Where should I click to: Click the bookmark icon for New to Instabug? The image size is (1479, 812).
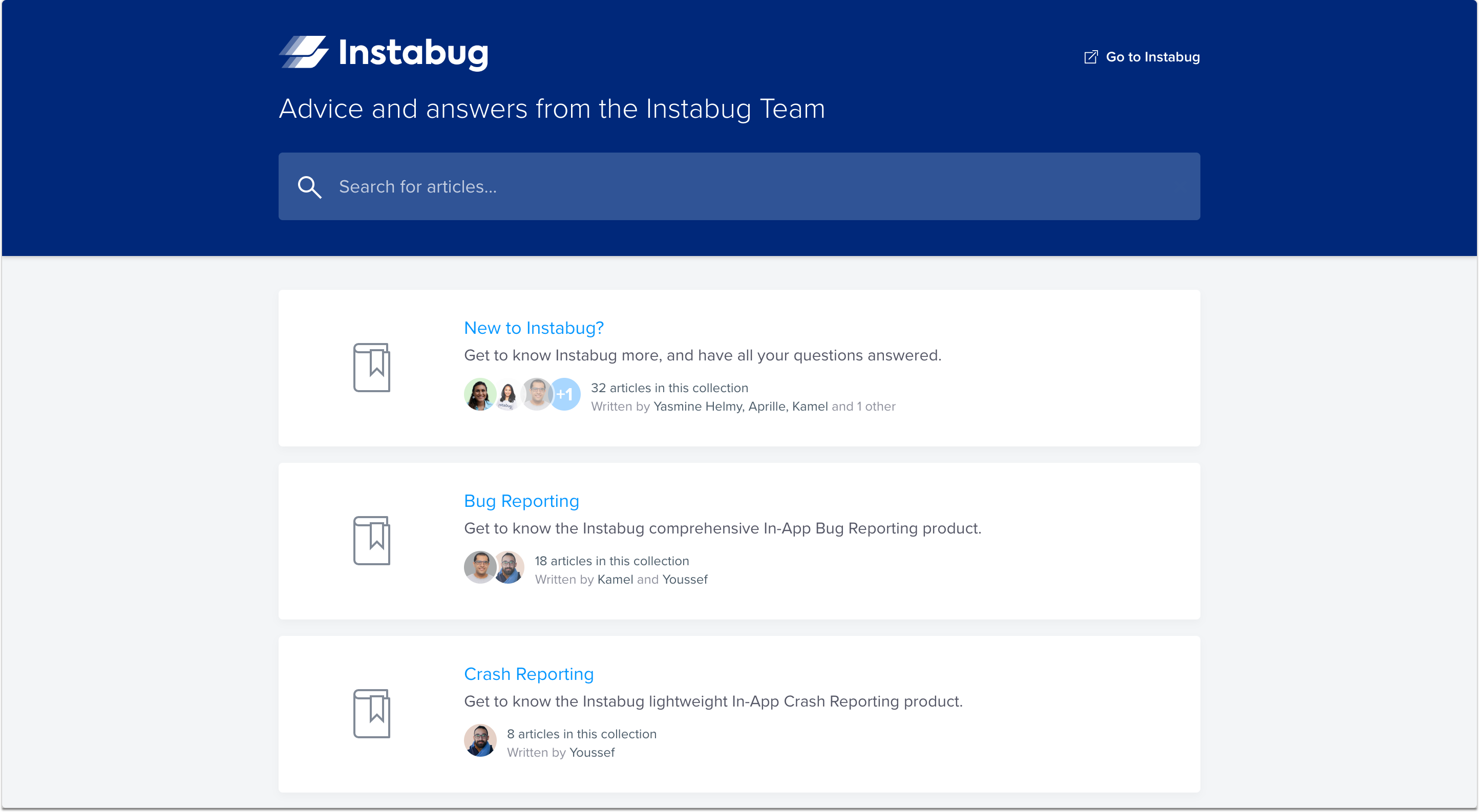[371, 368]
